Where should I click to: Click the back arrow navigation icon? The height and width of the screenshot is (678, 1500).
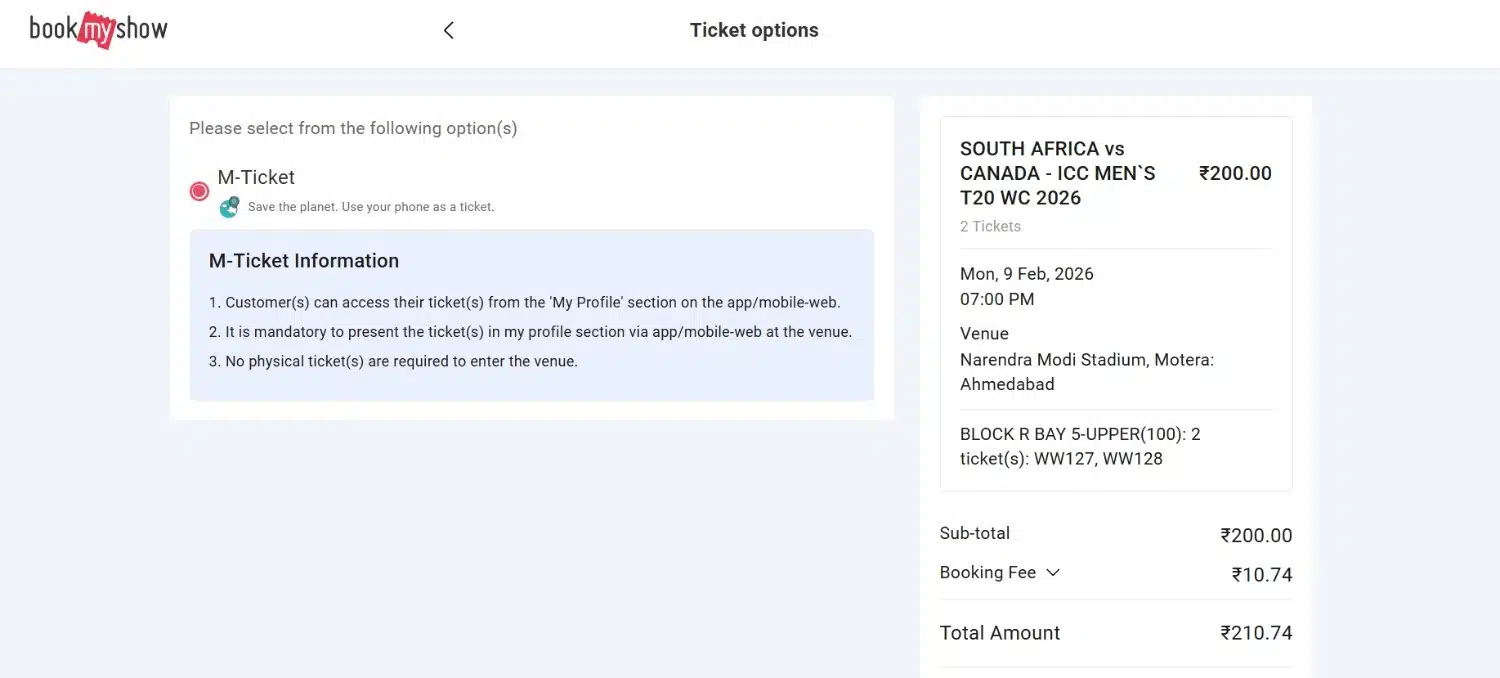tap(448, 30)
